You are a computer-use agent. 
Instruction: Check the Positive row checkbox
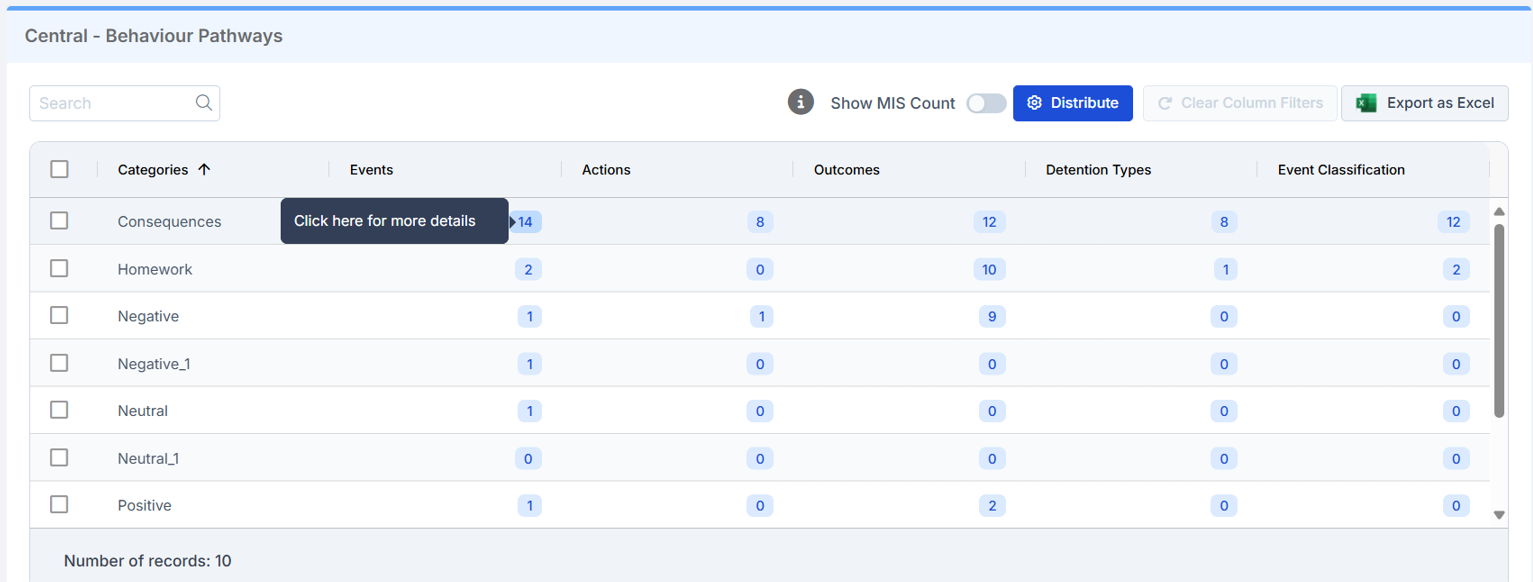59,505
